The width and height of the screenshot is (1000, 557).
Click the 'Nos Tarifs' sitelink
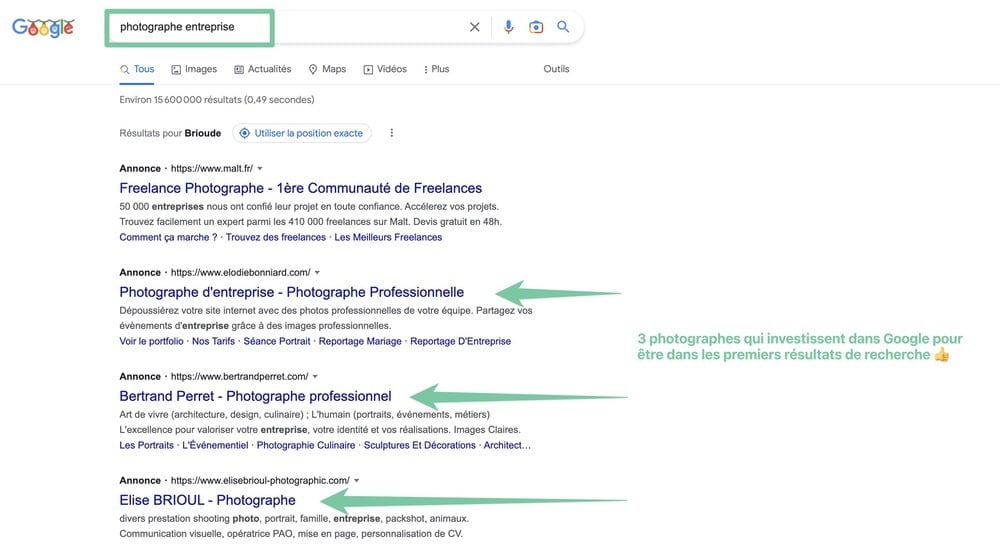(x=213, y=341)
